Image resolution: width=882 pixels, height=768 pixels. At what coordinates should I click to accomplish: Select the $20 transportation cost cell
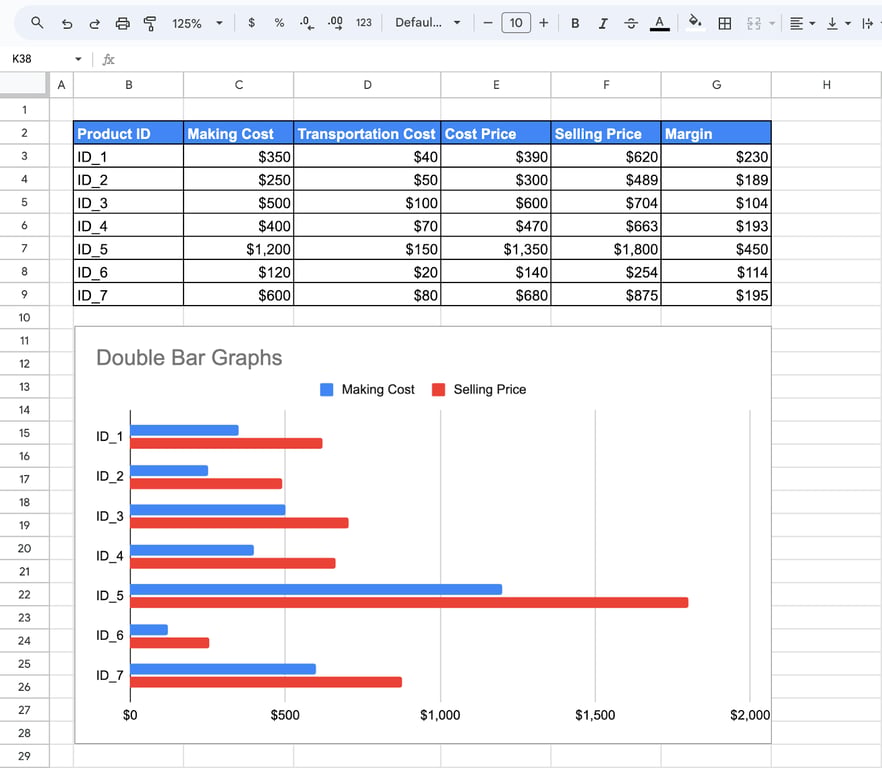click(367, 272)
